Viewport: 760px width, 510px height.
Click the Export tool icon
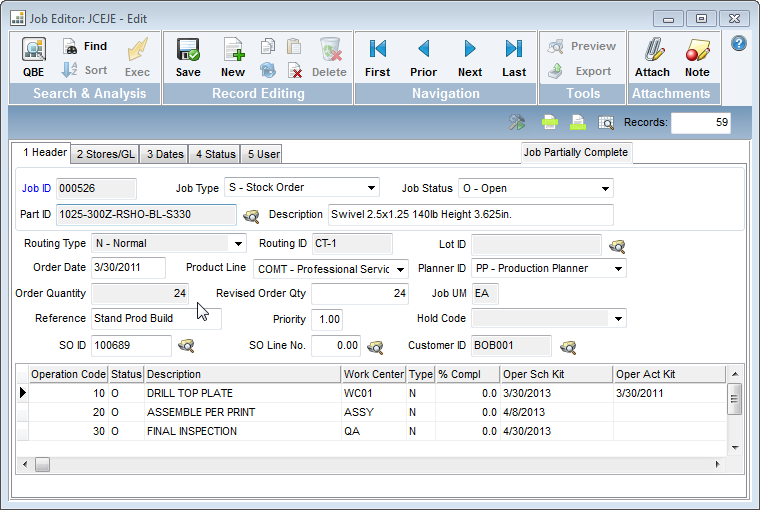[555, 71]
